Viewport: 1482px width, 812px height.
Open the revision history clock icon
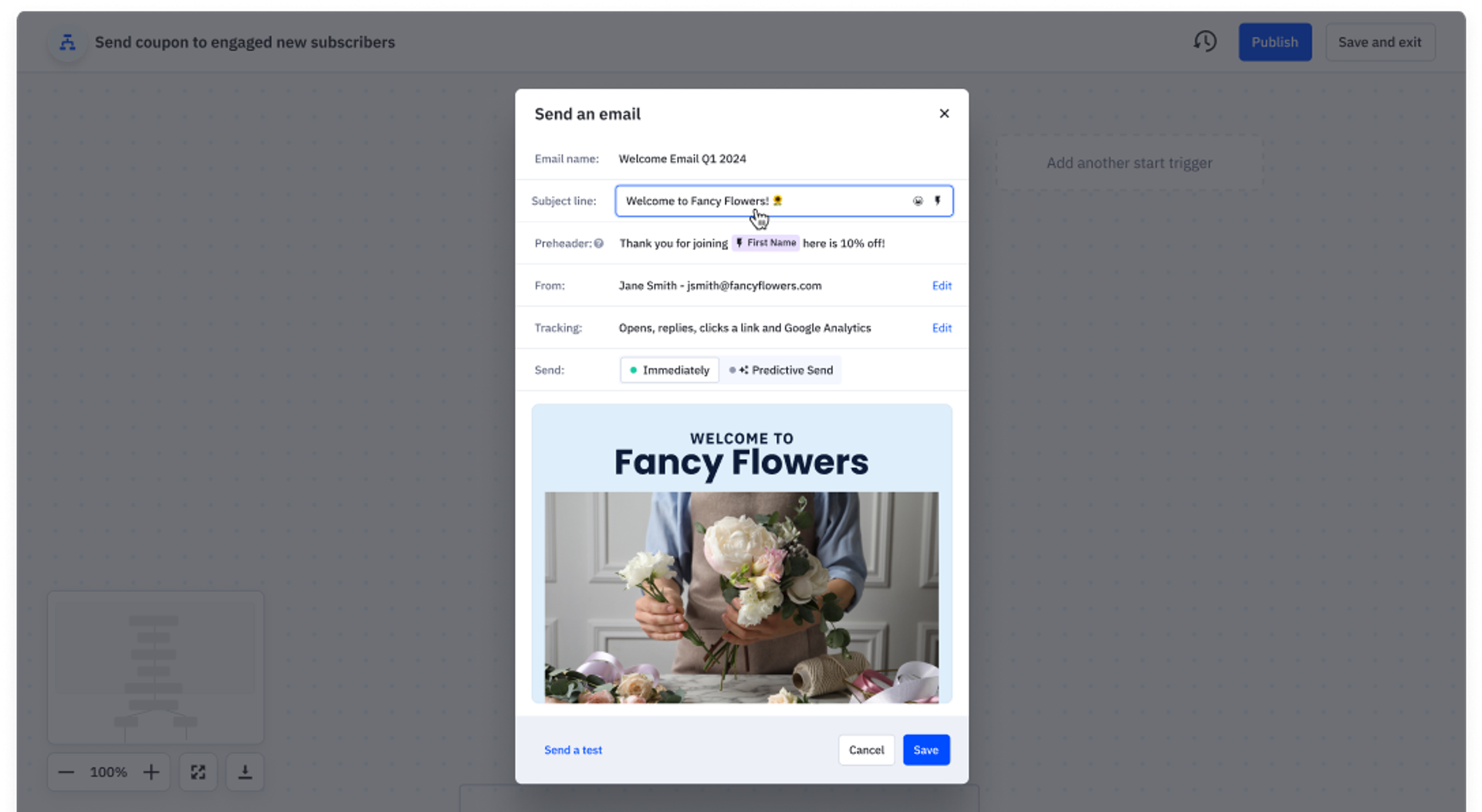pos(1205,42)
